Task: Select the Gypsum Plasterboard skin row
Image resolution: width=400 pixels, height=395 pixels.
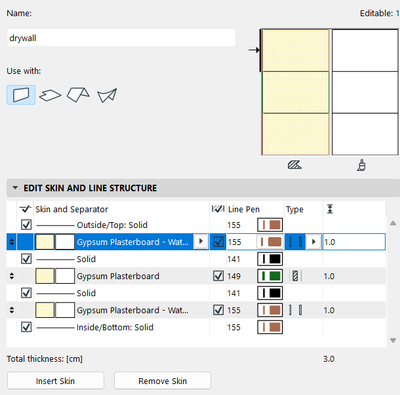Action: (x=196, y=276)
